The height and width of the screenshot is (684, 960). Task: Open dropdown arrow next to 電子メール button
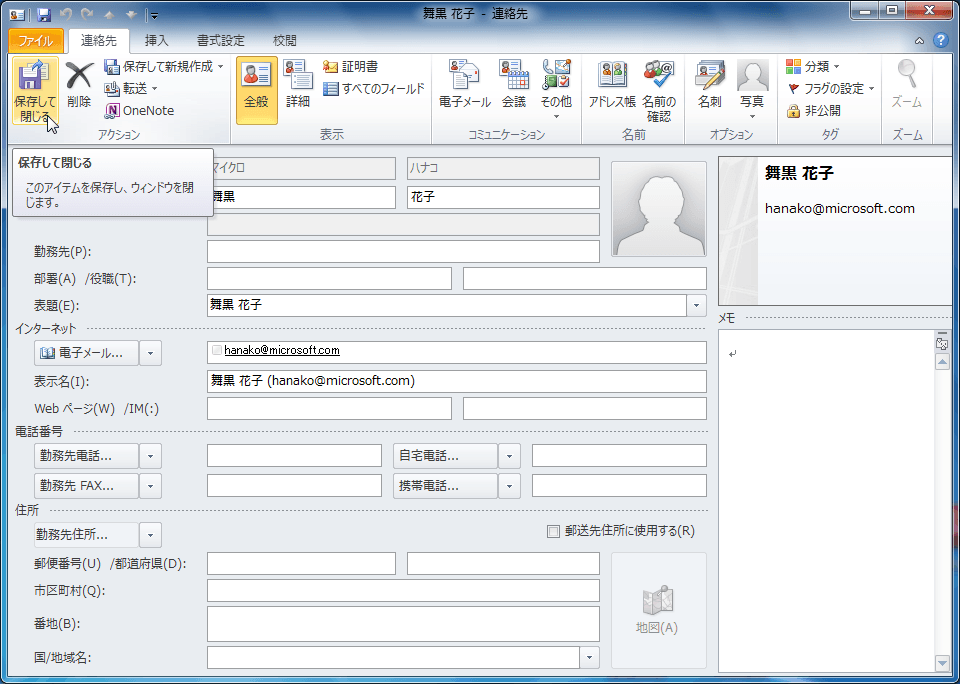[x=151, y=353]
